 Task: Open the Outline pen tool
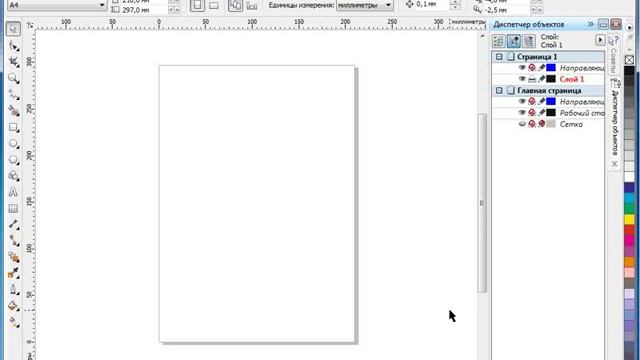[13, 290]
